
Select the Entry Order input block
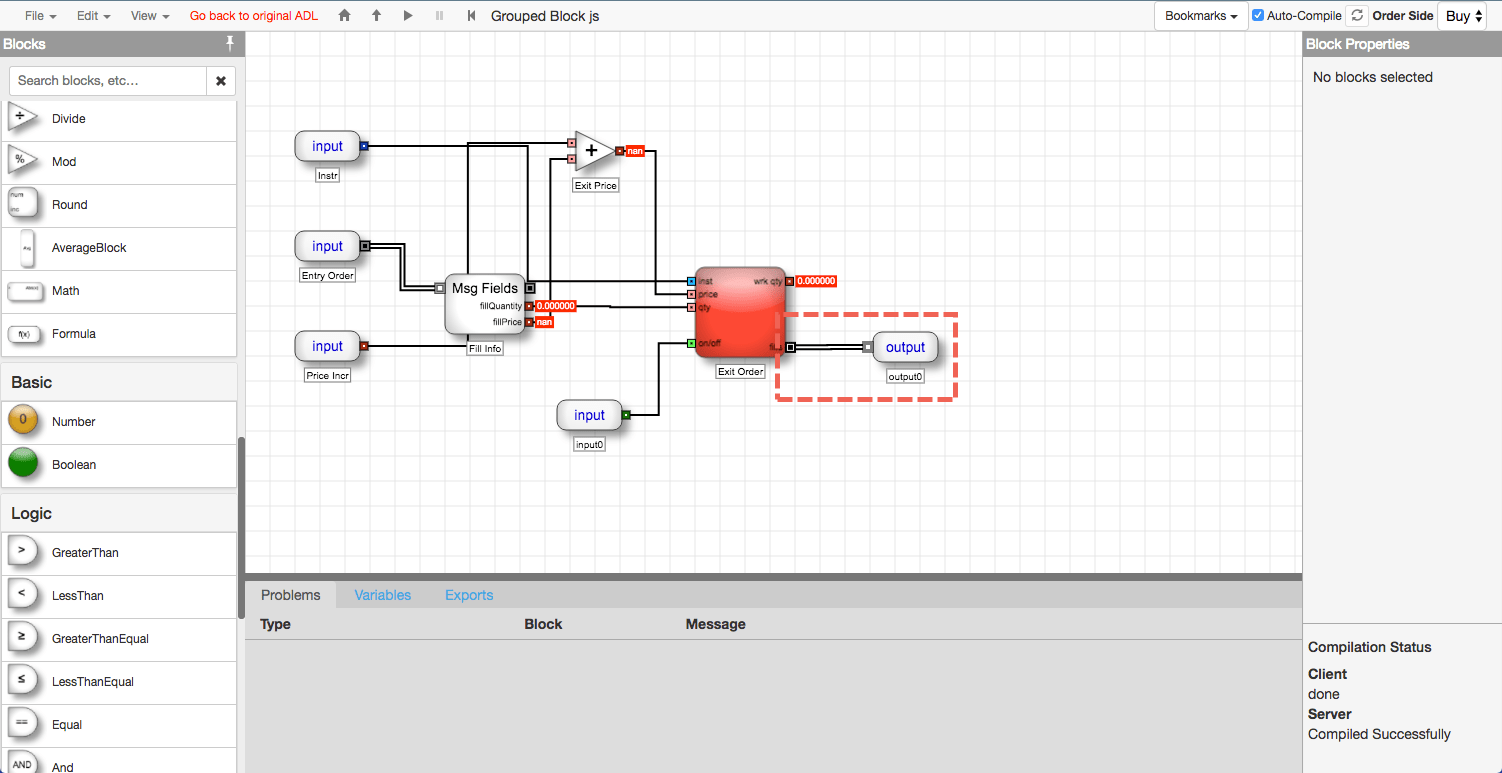pos(327,246)
